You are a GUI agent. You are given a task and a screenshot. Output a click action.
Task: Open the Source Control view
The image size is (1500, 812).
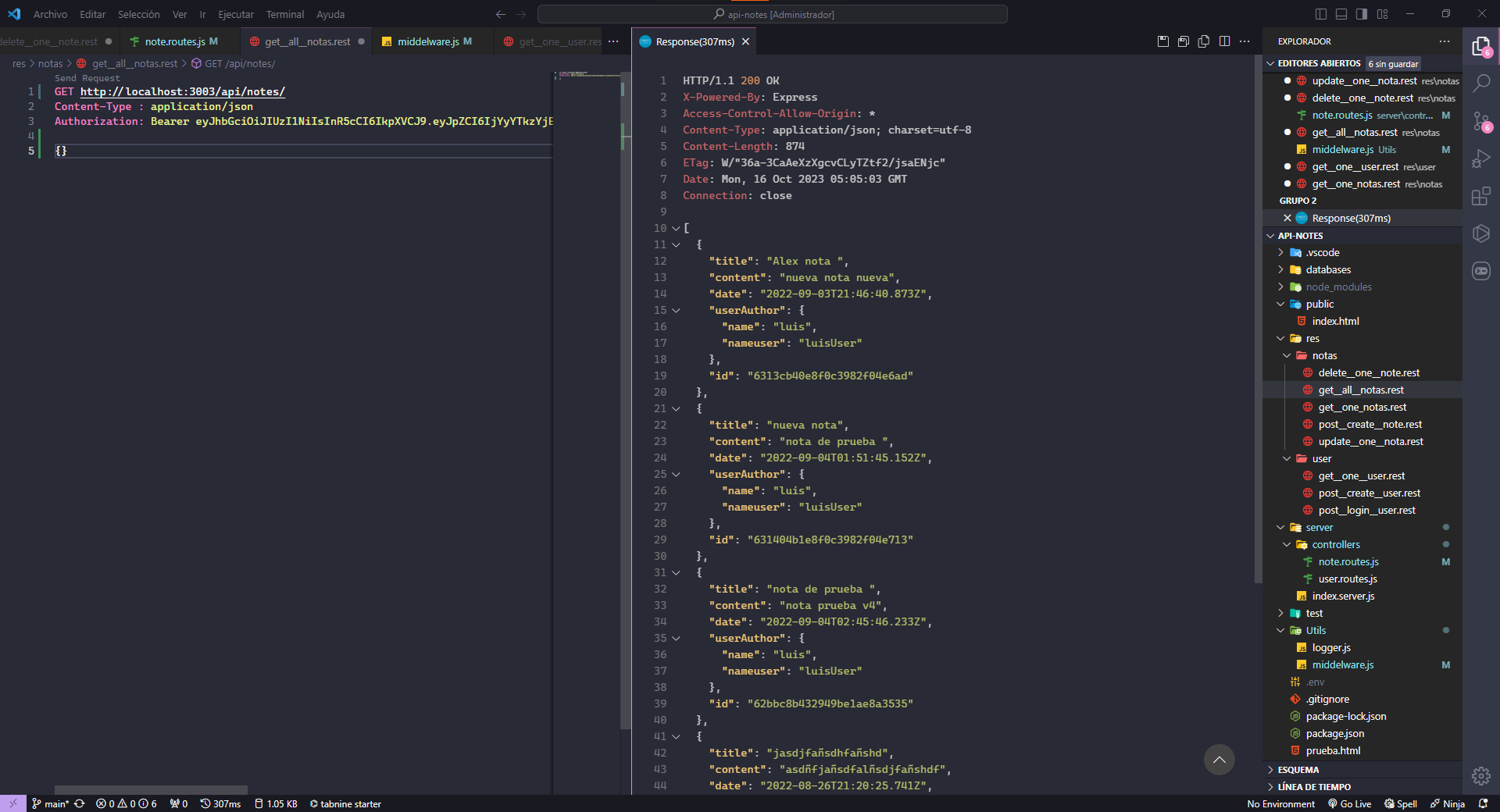point(1481,121)
